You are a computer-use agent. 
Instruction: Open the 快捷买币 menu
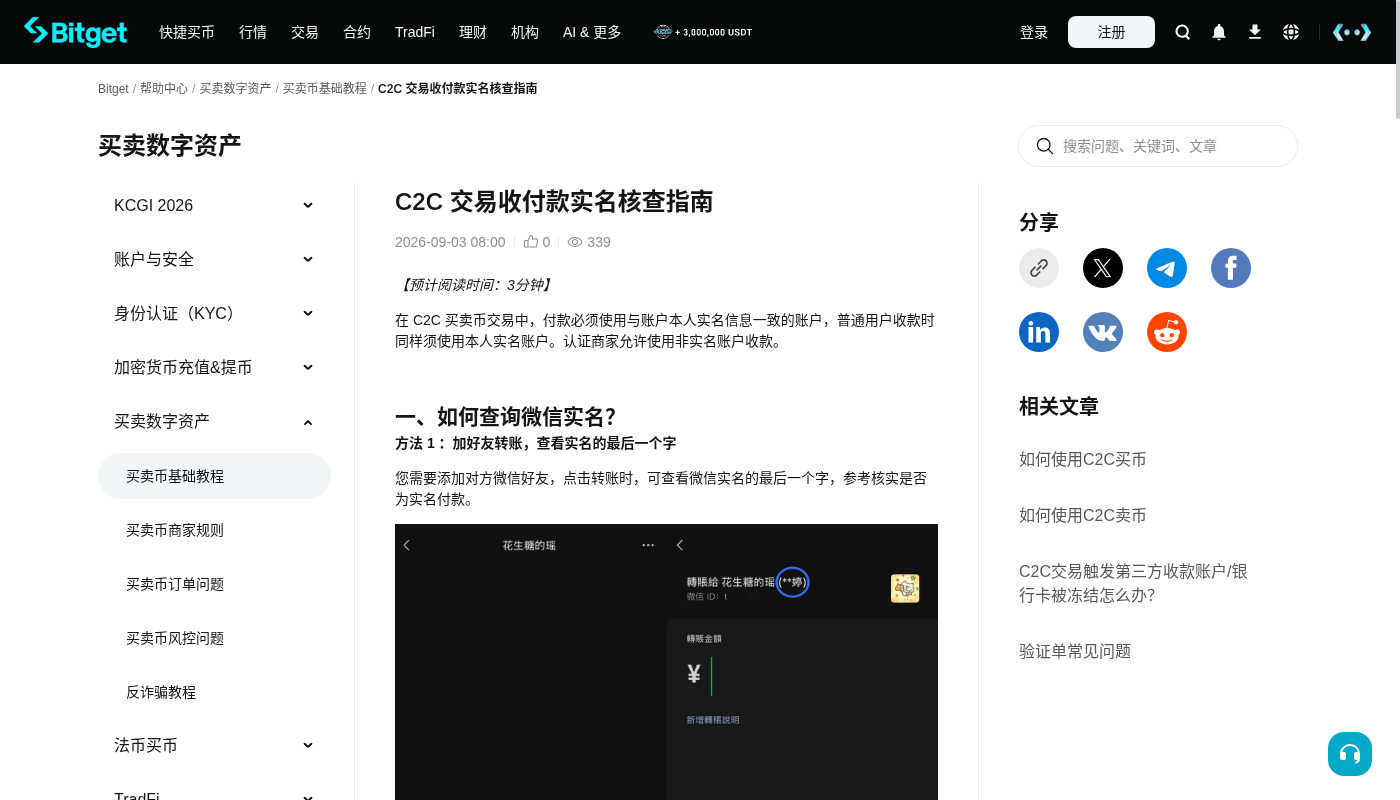point(187,32)
